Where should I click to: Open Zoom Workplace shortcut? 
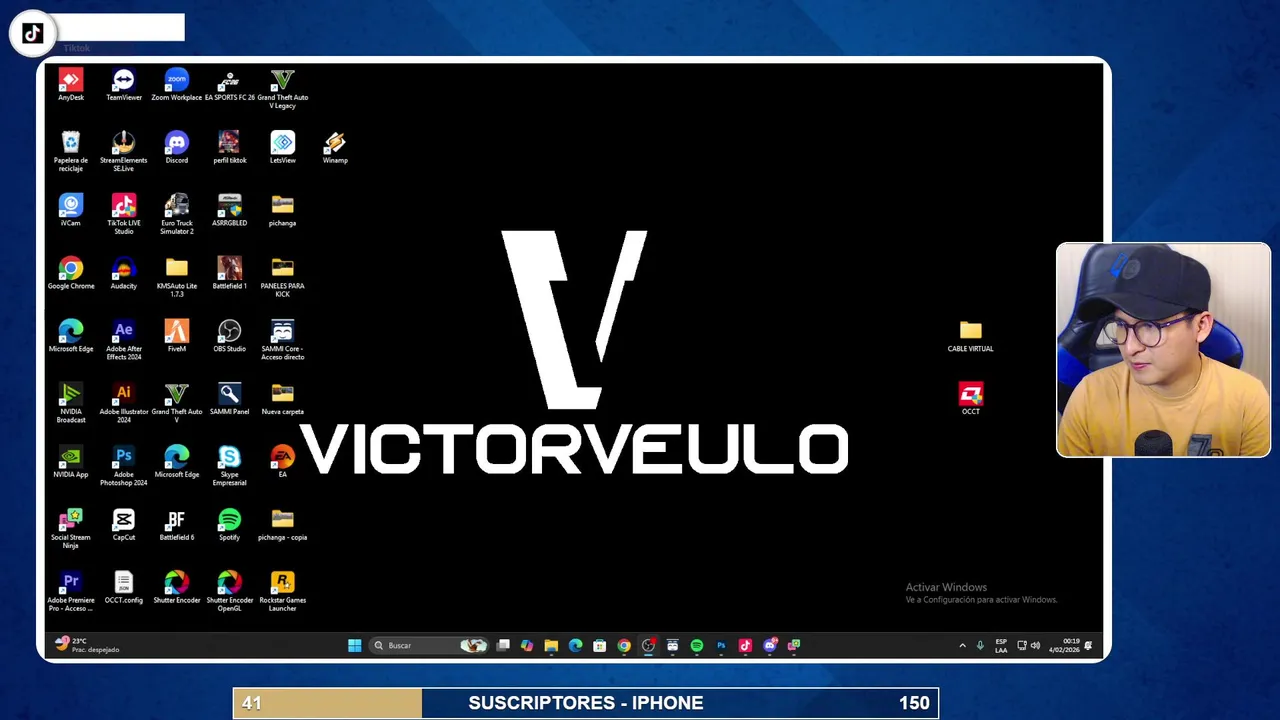point(177,85)
